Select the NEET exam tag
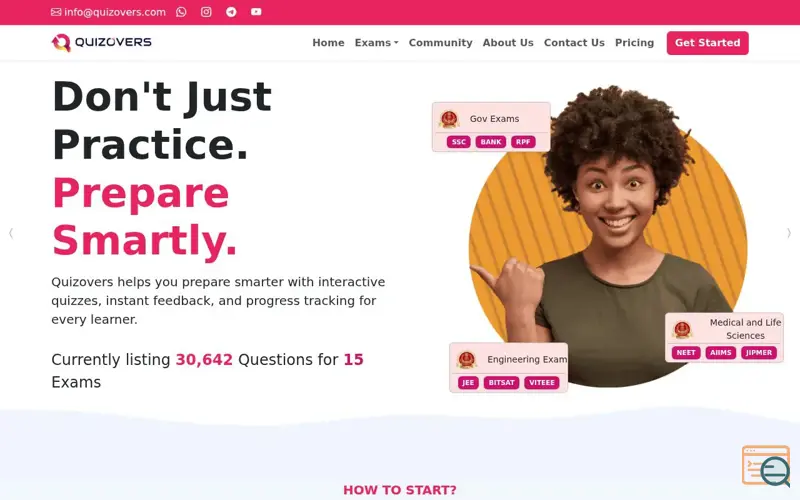Image resolution: width=800 pixels, height=500 pixels. coord(686,353)
